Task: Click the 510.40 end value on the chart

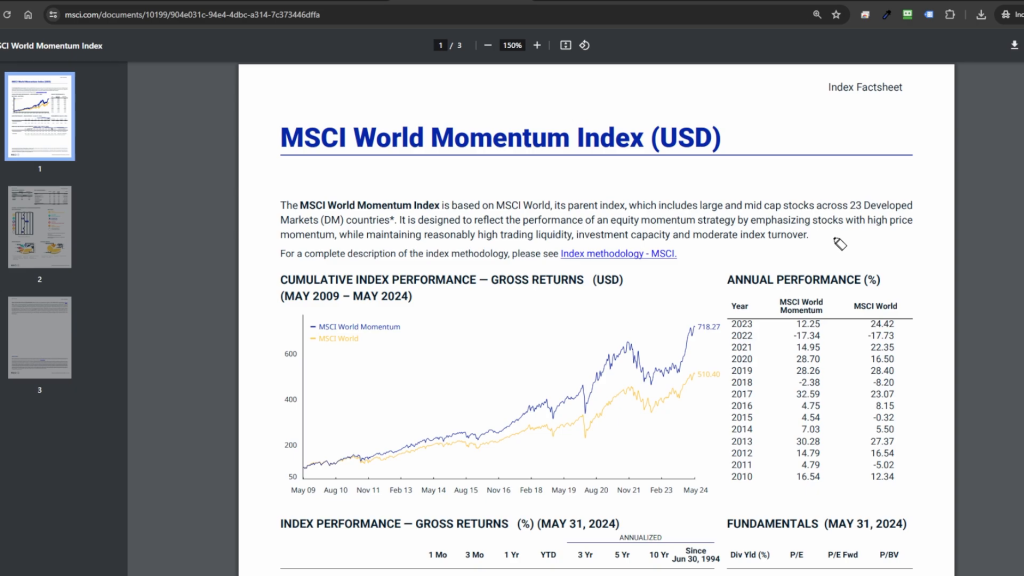Action: click(x=709, y=374)
